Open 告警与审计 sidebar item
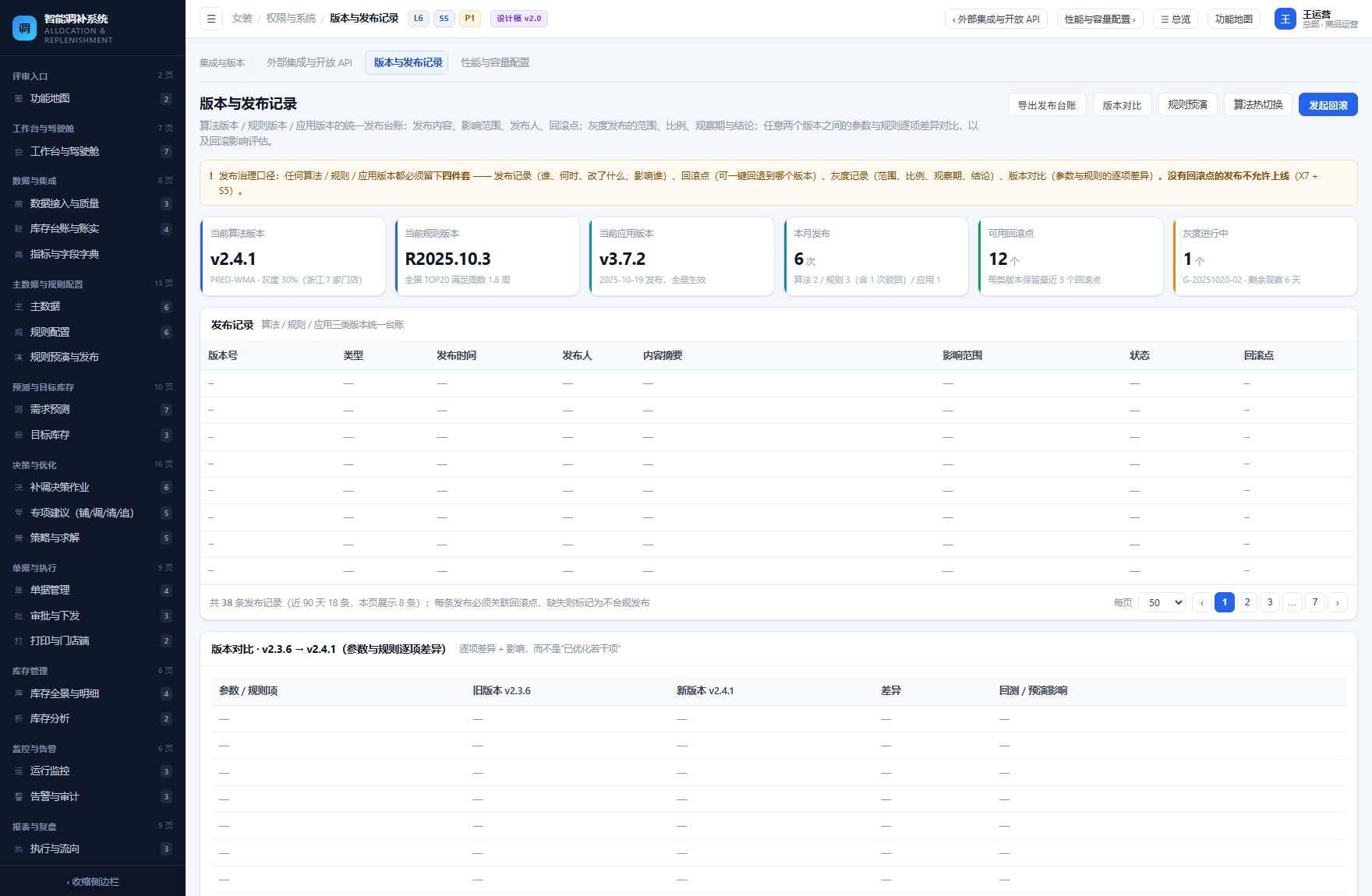 [93, 797]
